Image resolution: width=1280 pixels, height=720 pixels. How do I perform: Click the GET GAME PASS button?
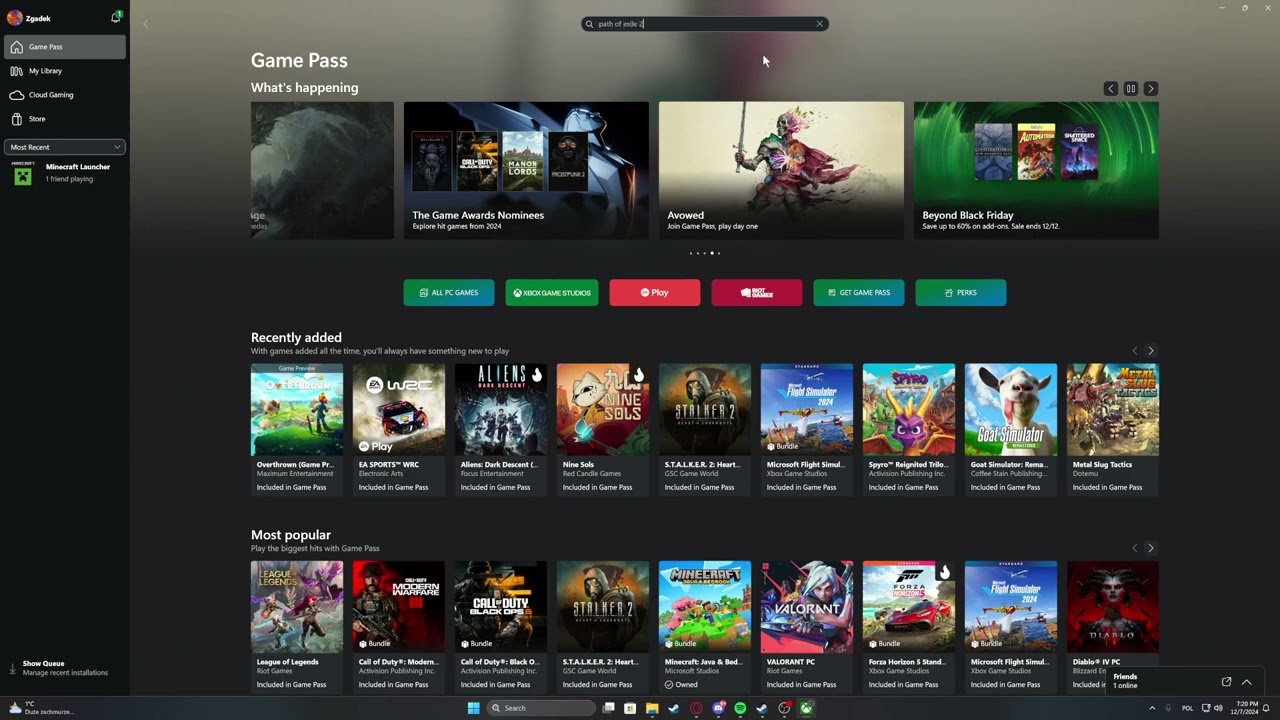859,293
